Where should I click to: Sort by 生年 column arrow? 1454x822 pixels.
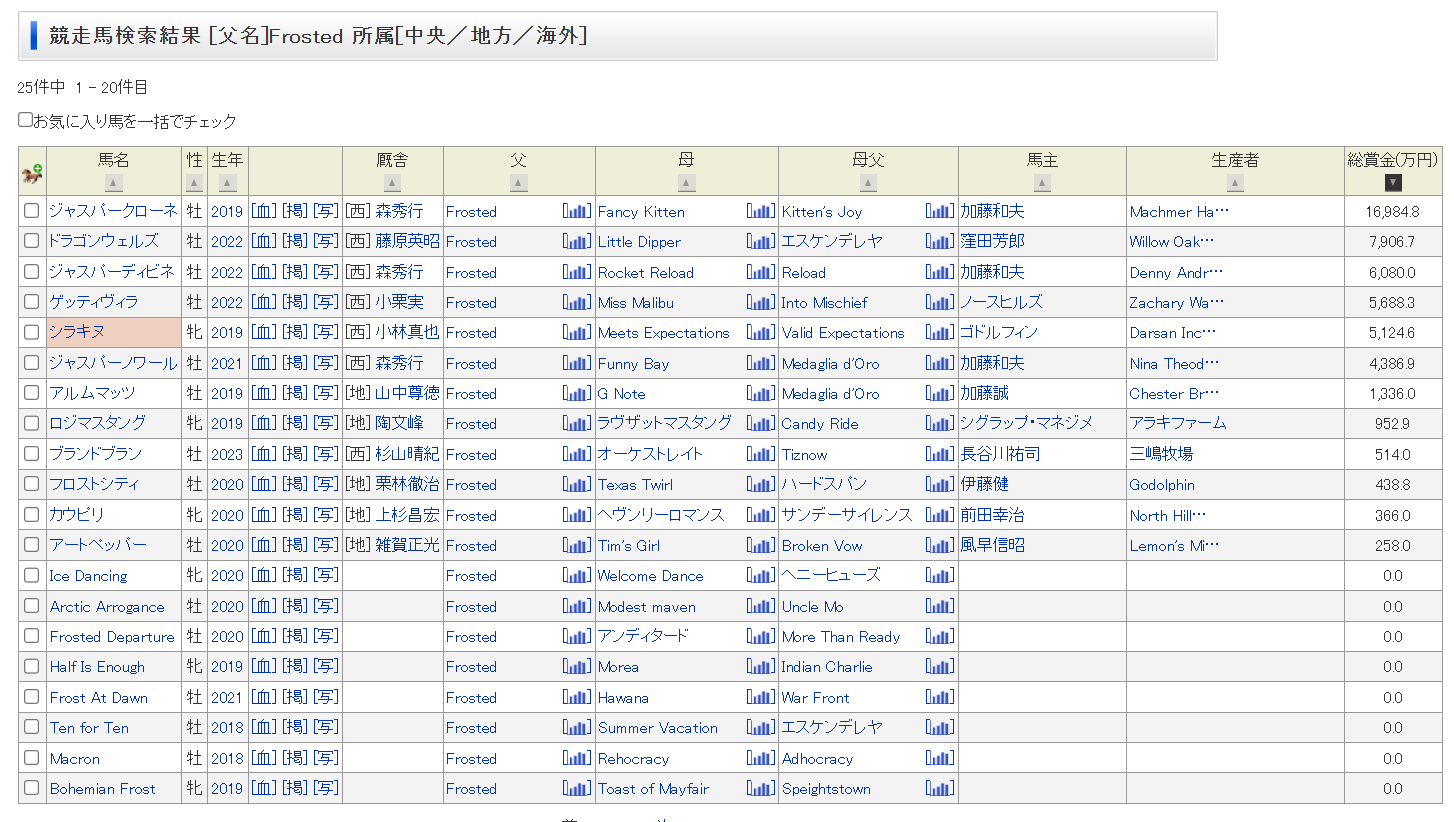tap(228, 183)
